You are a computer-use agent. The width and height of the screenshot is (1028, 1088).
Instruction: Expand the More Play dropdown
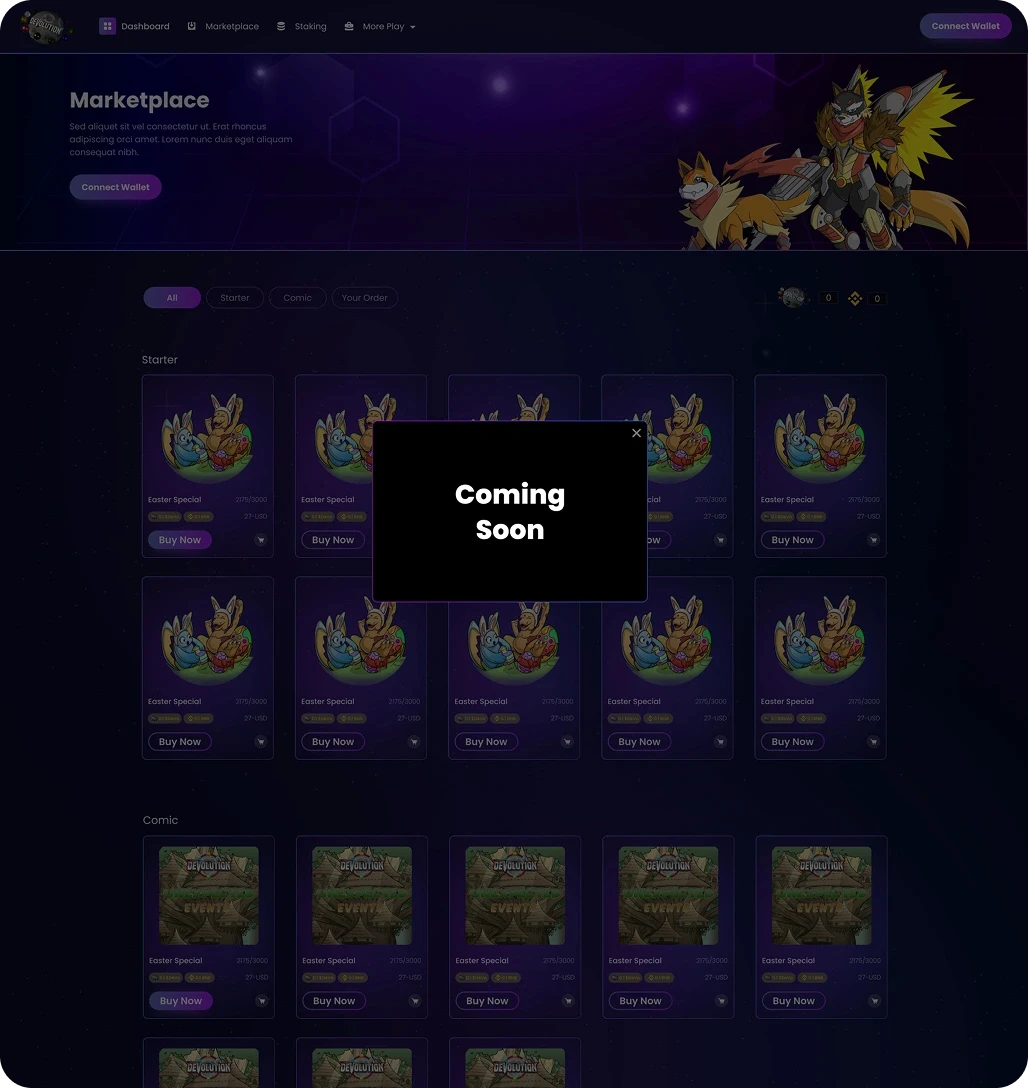pyautogui.click(x=388, y=26)
